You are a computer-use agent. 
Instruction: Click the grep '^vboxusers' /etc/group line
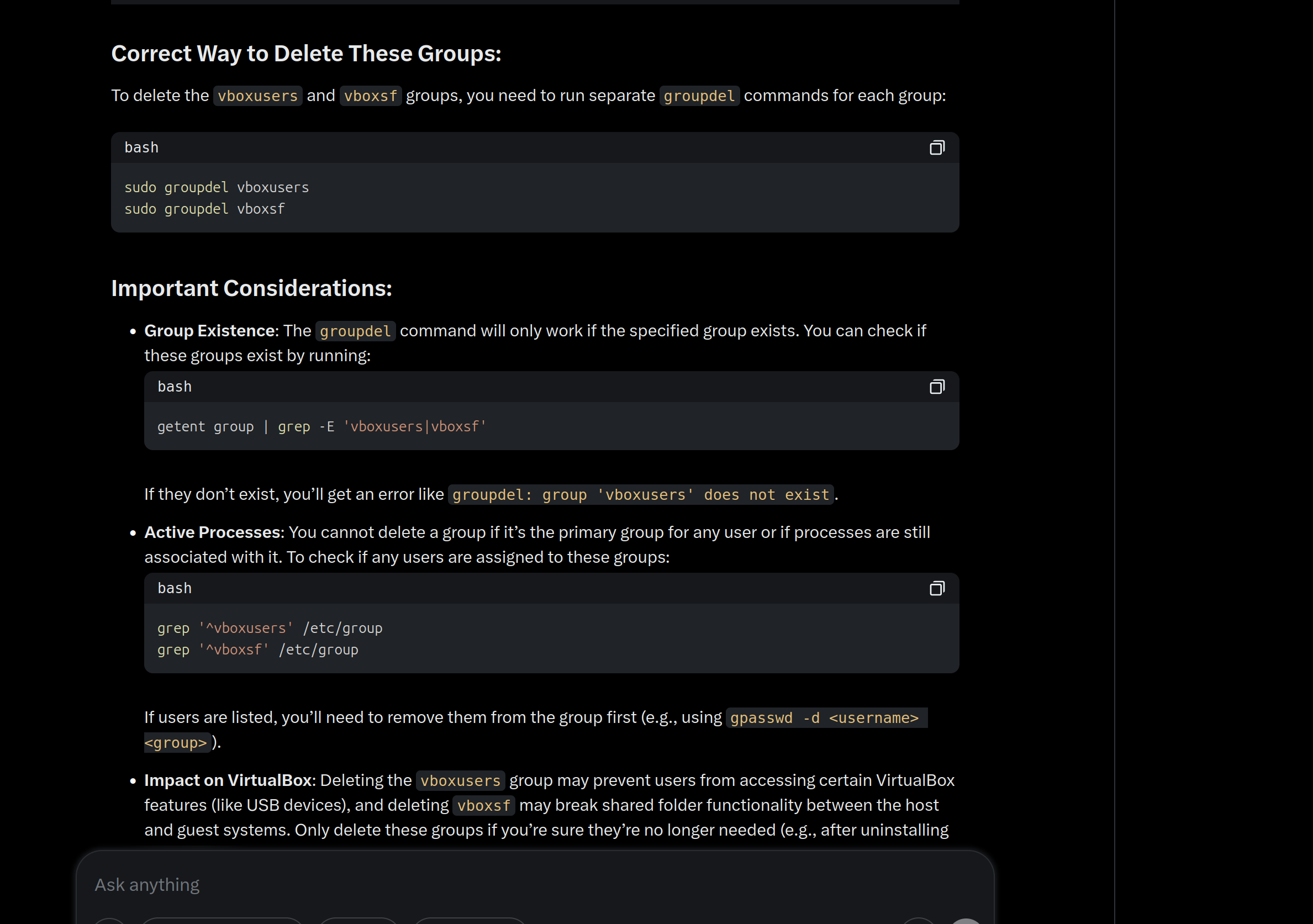click(x=270, y=629)
